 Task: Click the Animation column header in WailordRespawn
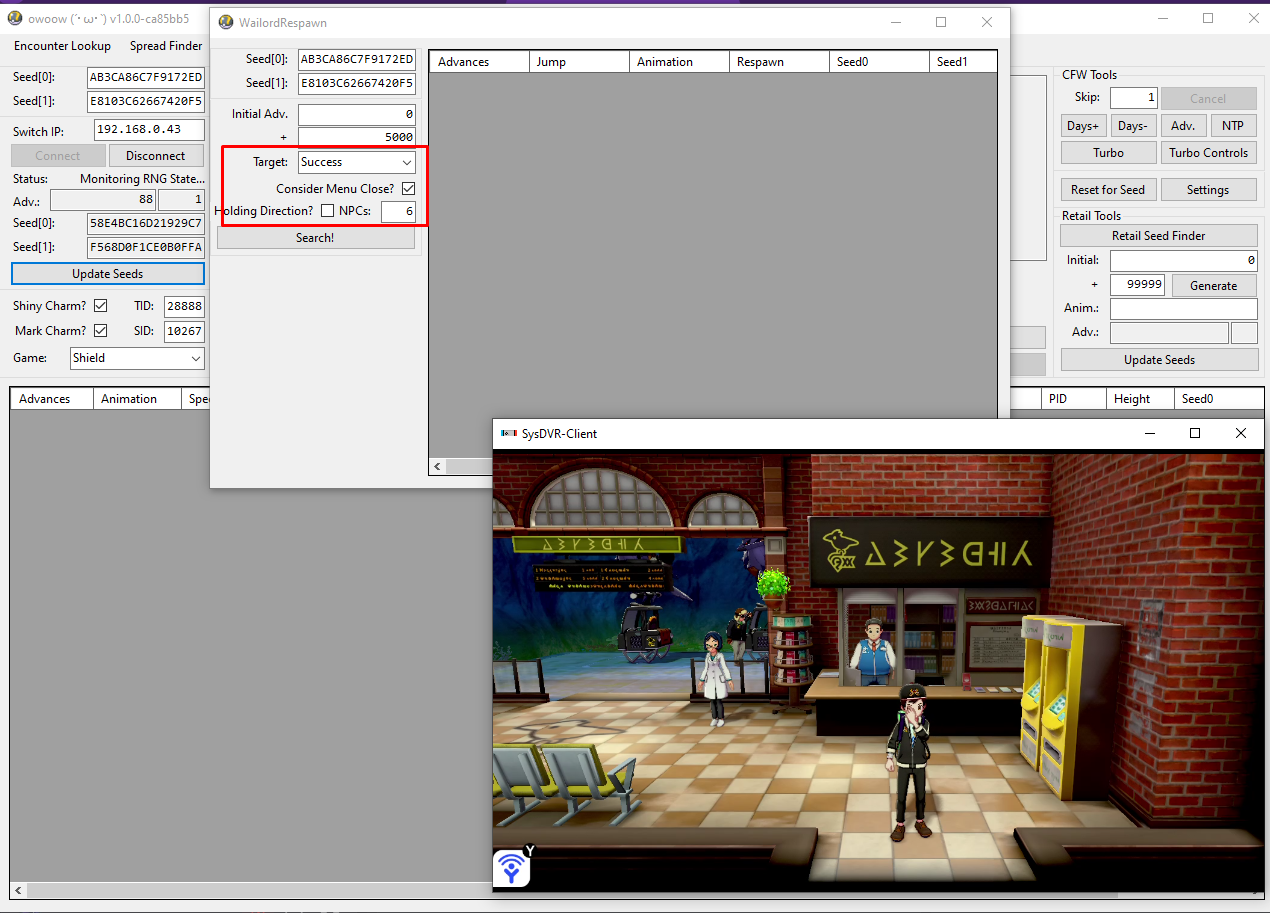(679, 62)
